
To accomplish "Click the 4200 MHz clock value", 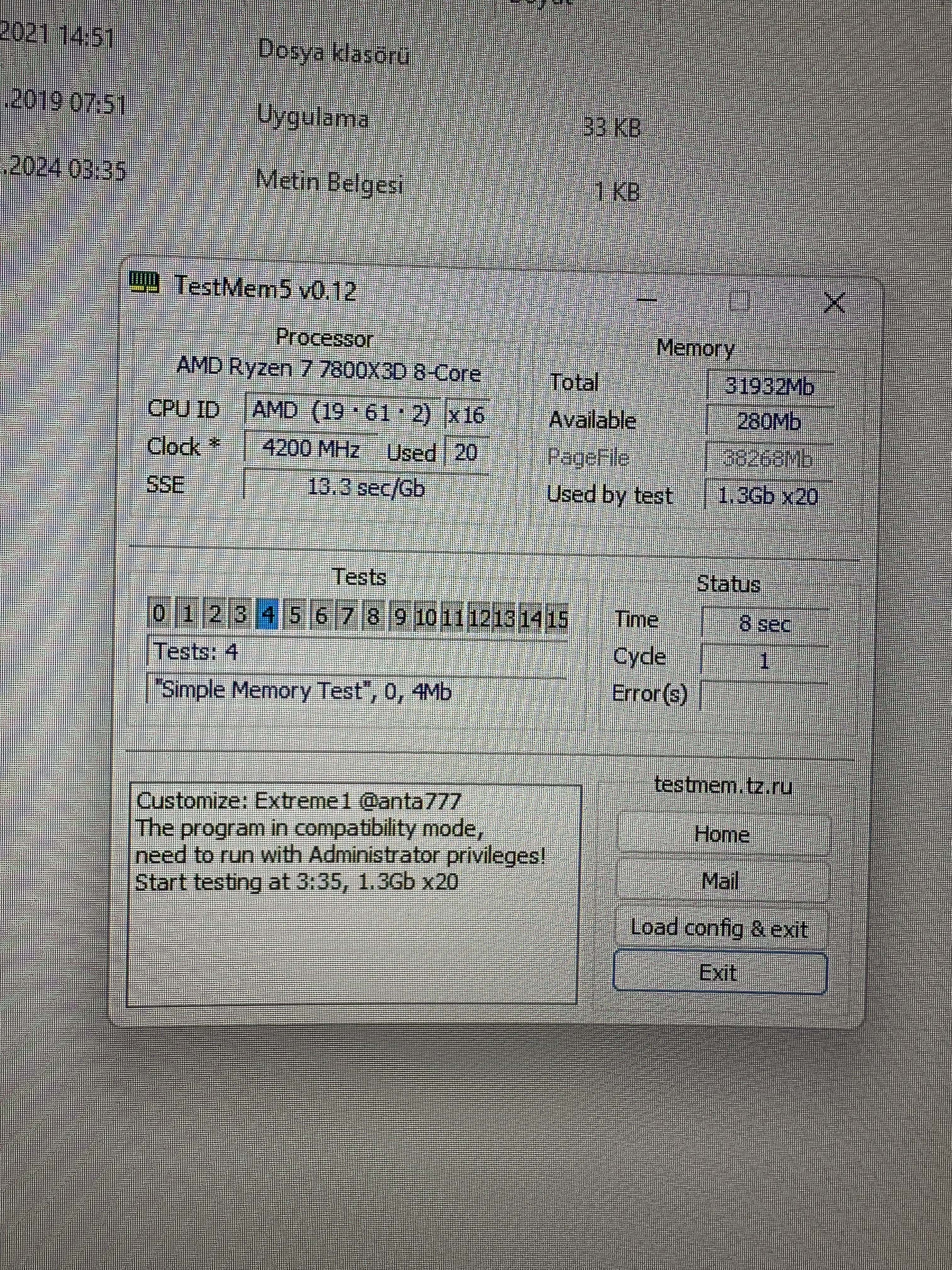I will [x=311, y=448].
